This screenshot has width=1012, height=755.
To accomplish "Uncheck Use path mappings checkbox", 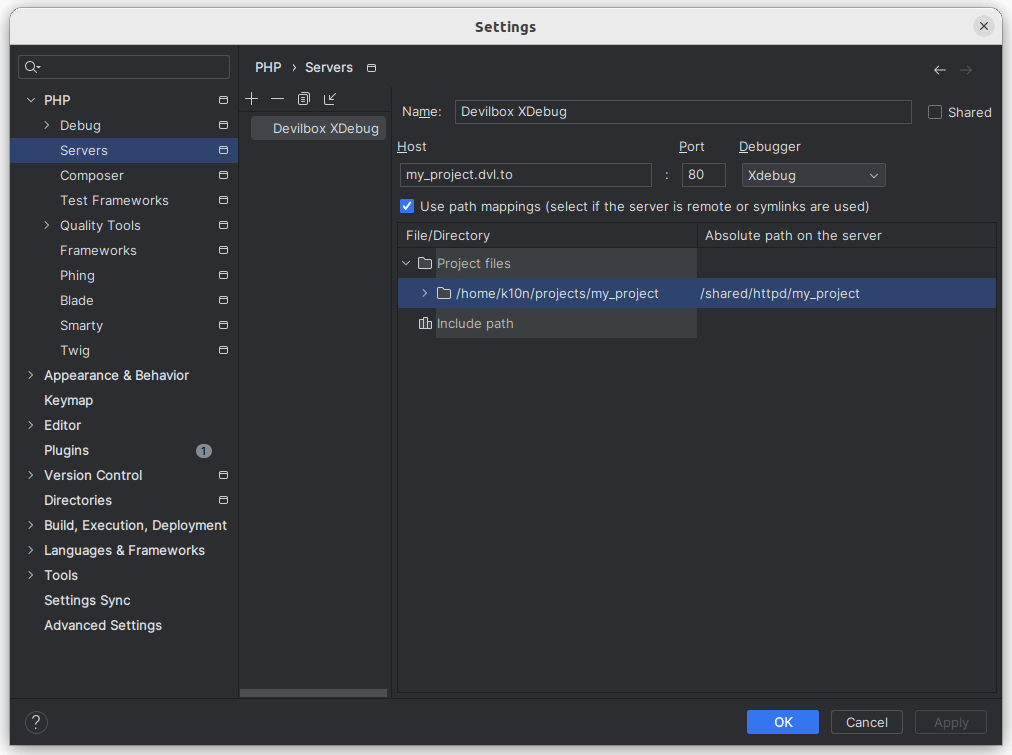I will tap(407, 206).
